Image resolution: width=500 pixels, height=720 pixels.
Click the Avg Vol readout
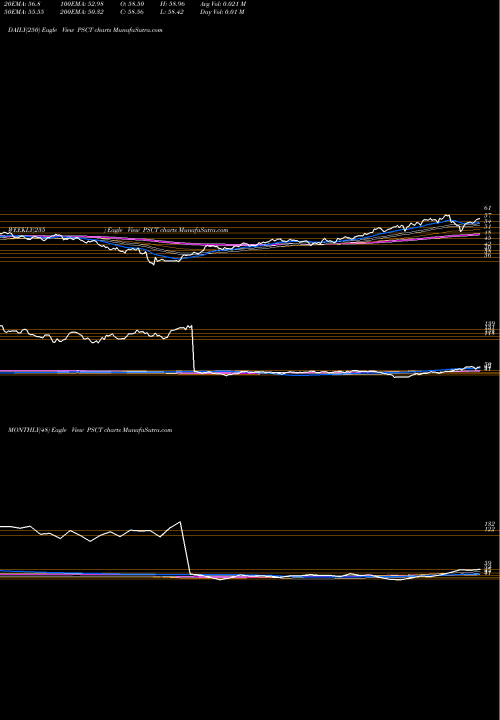[x=223, y=4]
